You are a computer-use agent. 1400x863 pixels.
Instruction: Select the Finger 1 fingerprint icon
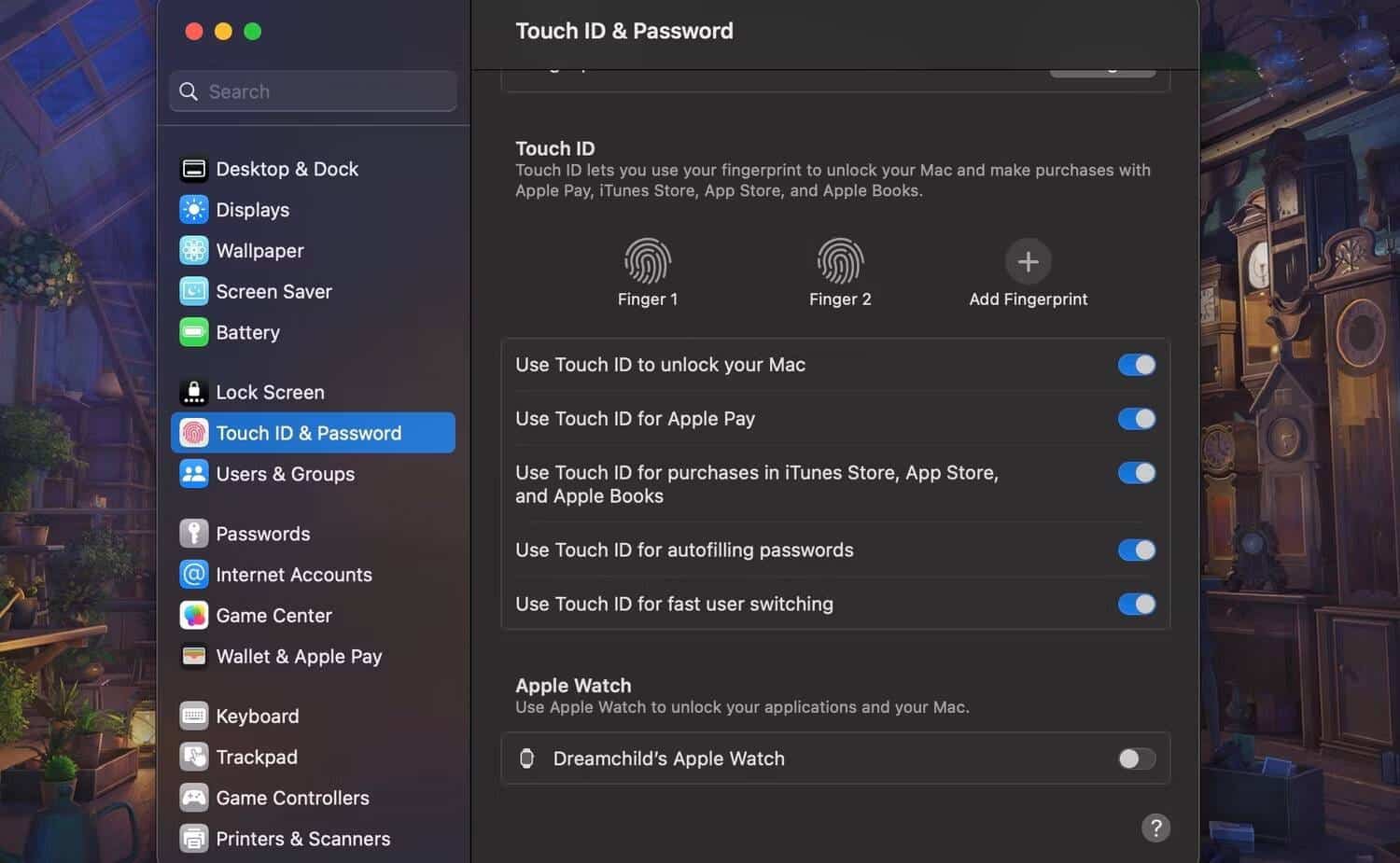(648, 262)
